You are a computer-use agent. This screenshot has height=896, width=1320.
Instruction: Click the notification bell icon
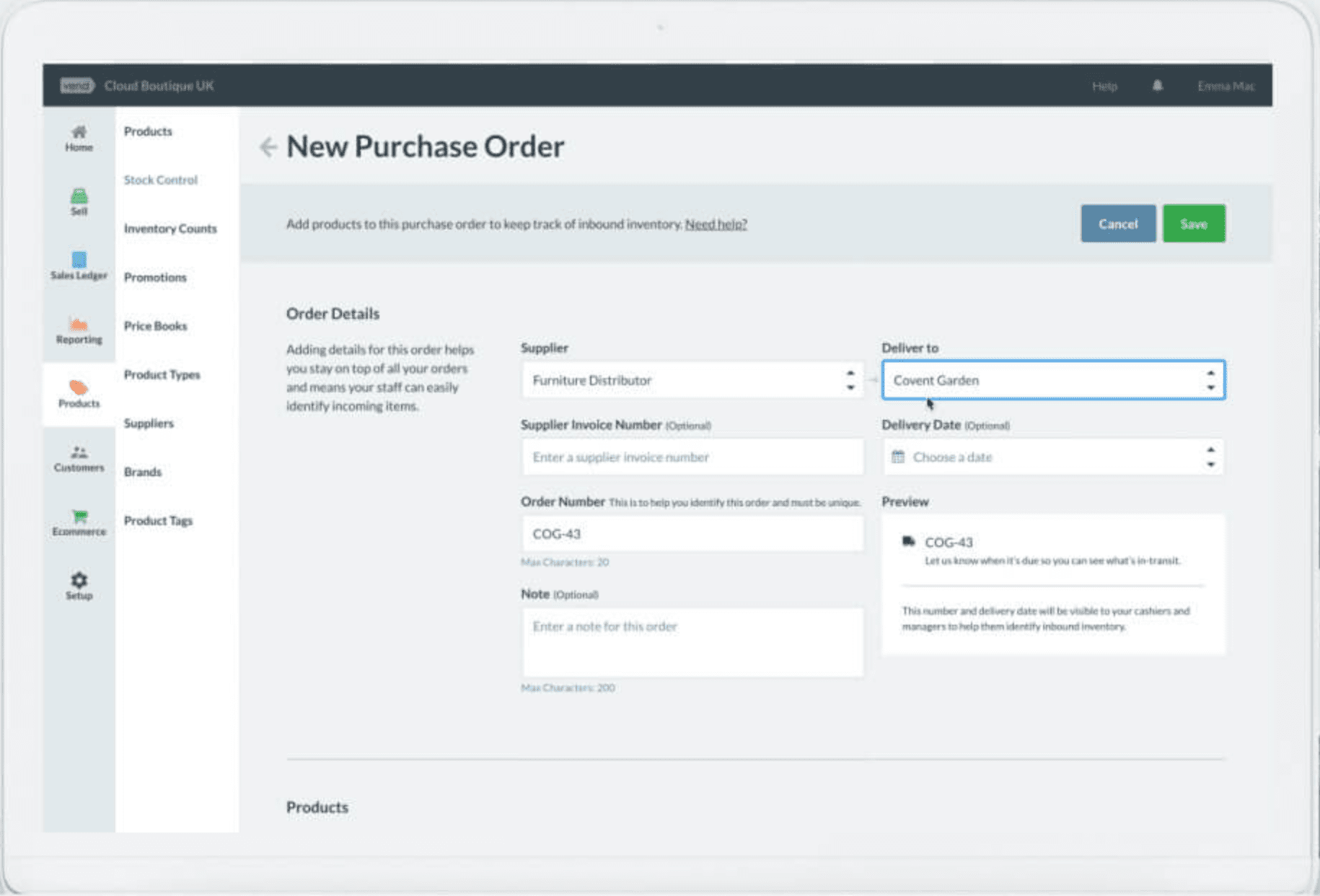click(1157, 86)
